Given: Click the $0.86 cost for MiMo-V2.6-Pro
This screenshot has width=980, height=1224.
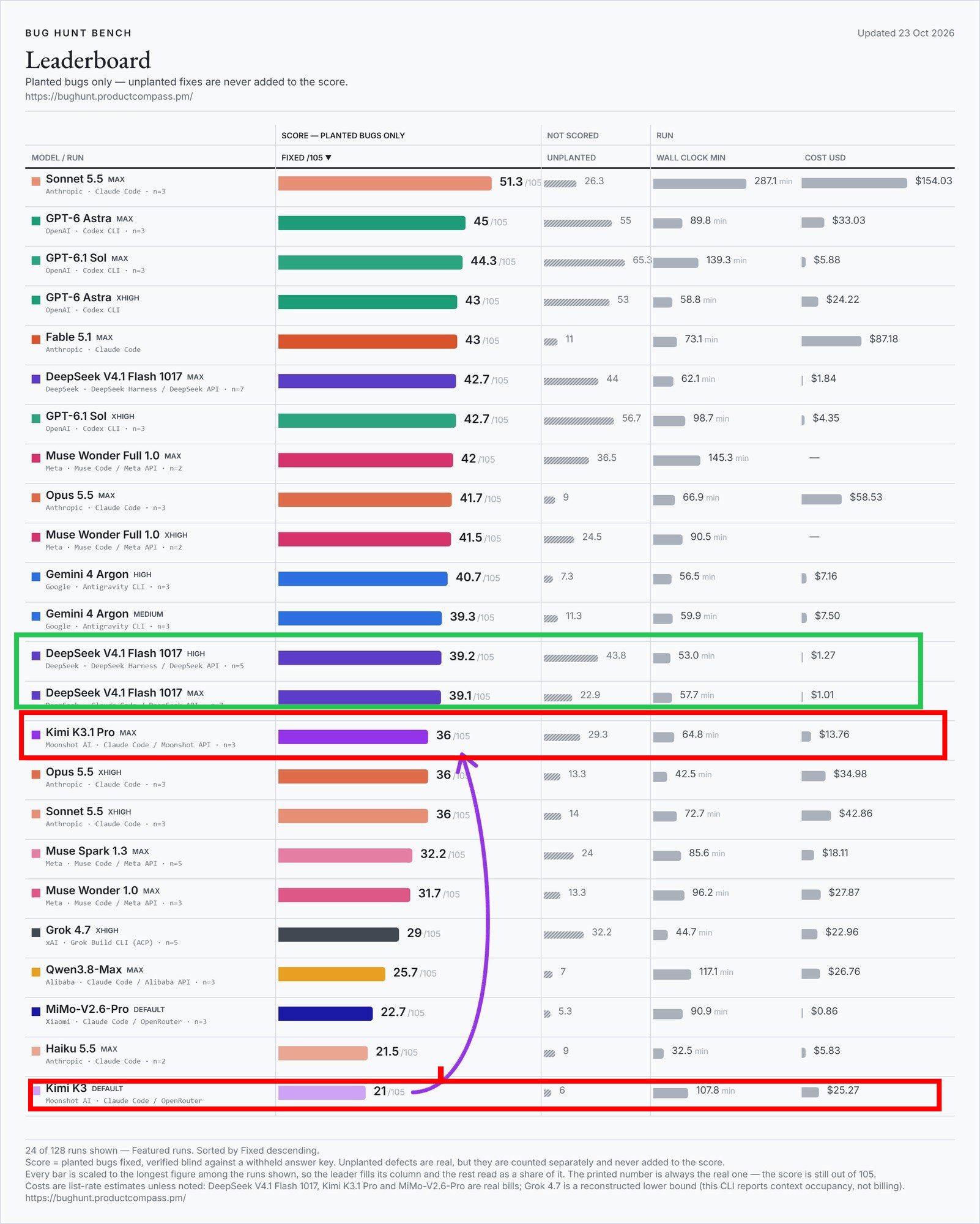Looking at the screenshot, I should pos(824,1011).
